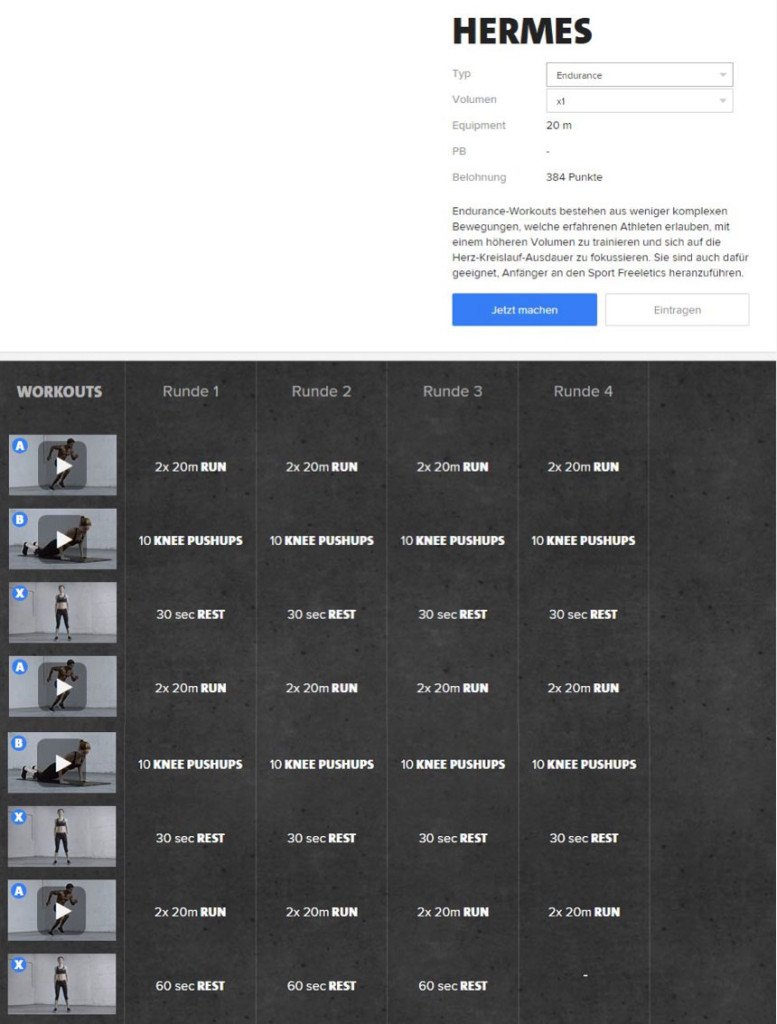The image size is (777, 1024).
Task: Click second 10 KNEE PUSHUPS in Runde 4
Action: 584,764
